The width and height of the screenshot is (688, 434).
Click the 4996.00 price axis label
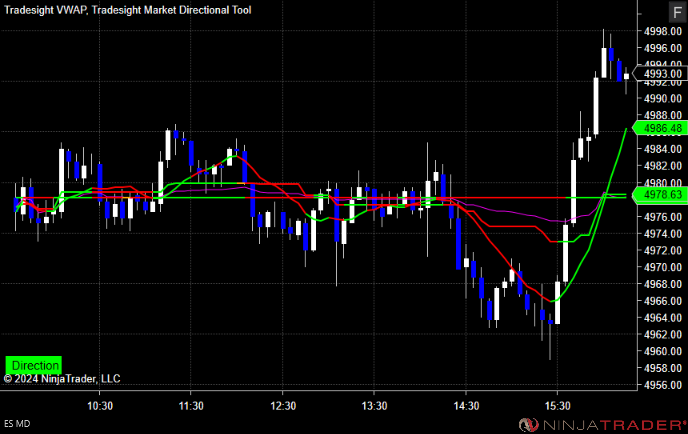point(663,48)
